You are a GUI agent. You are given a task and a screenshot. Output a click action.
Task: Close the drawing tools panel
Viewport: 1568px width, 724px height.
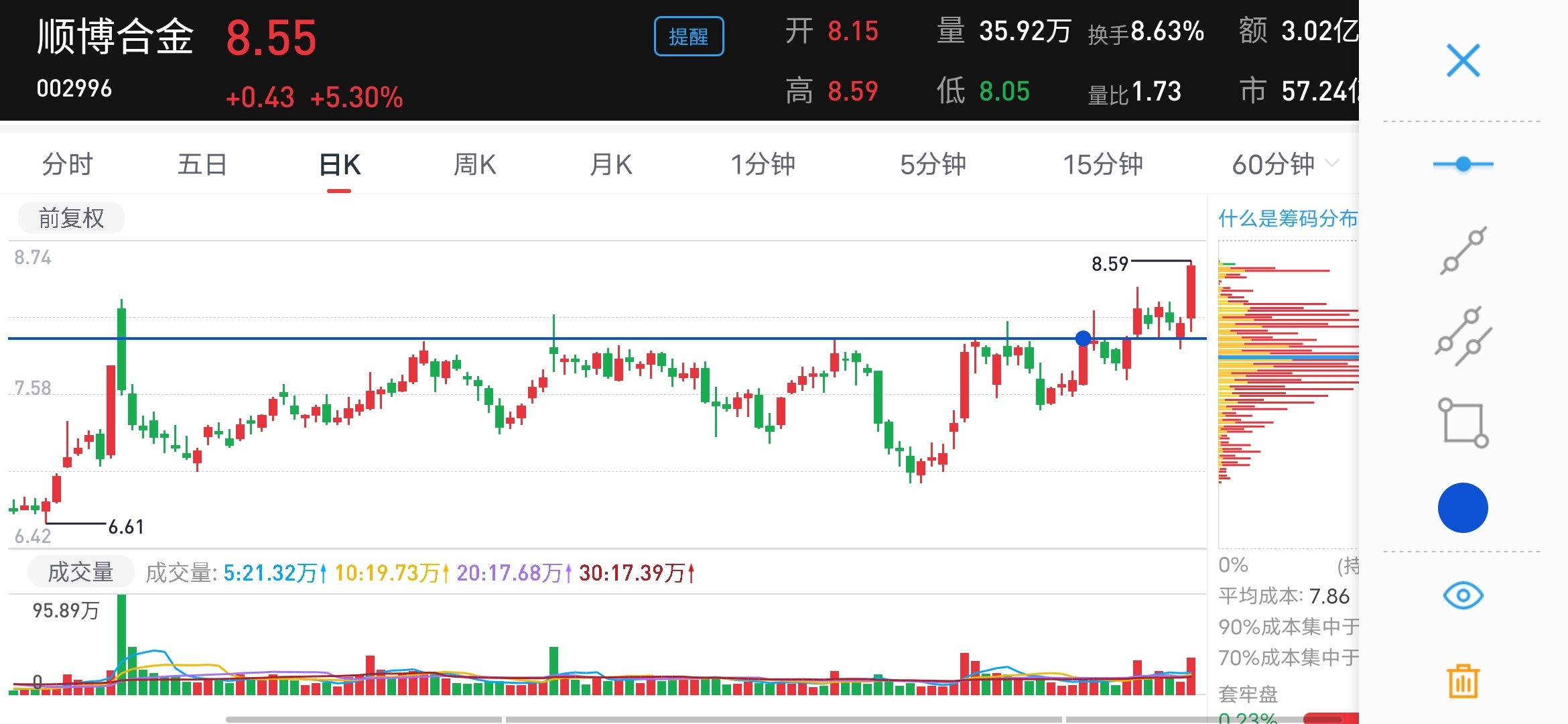click(x=1463, y=61)
